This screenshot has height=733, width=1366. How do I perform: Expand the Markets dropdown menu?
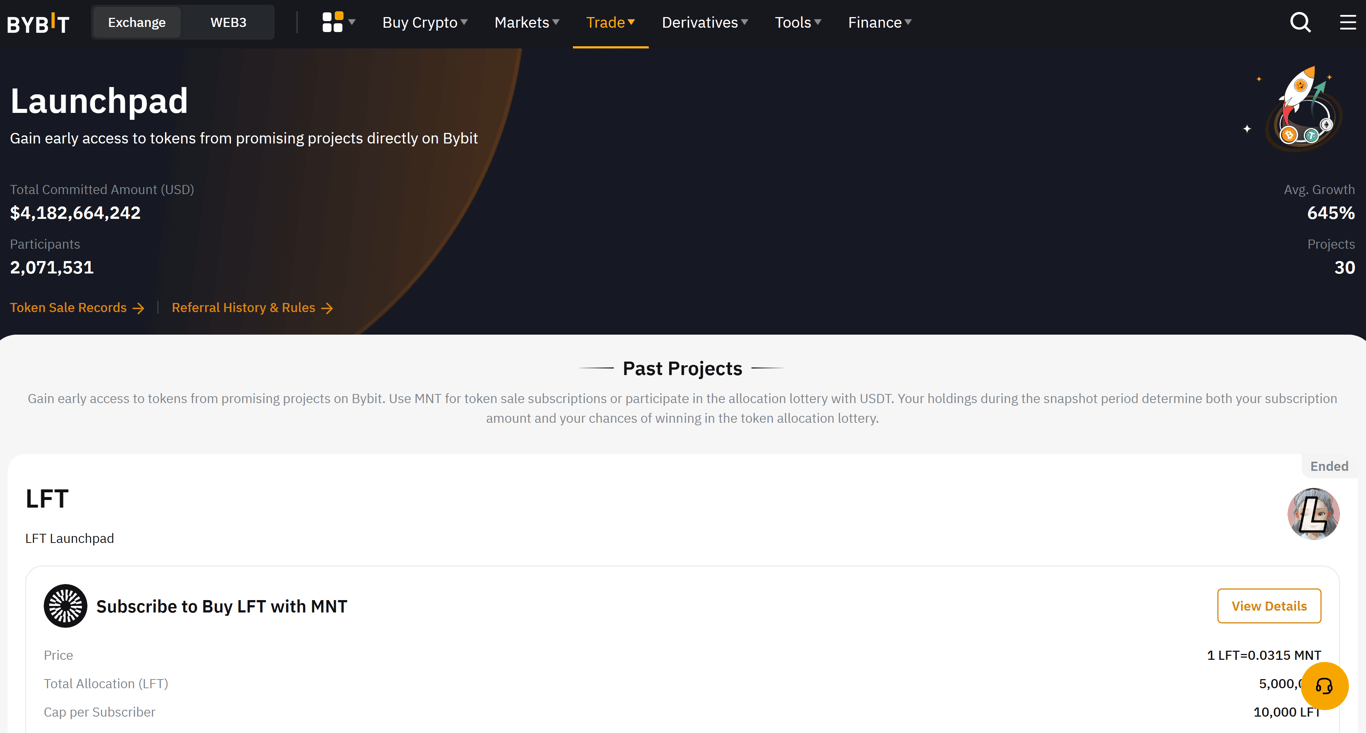[x=527, y=22]
